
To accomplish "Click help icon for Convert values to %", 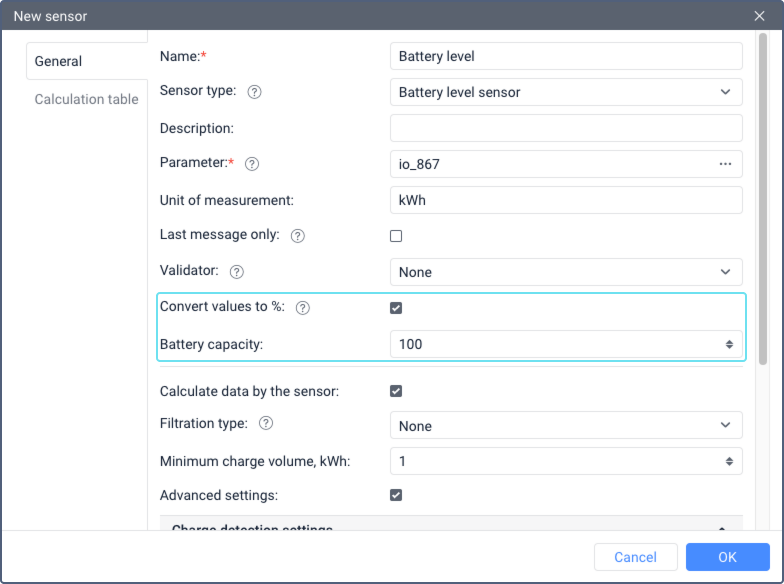I will coord(303,308).
